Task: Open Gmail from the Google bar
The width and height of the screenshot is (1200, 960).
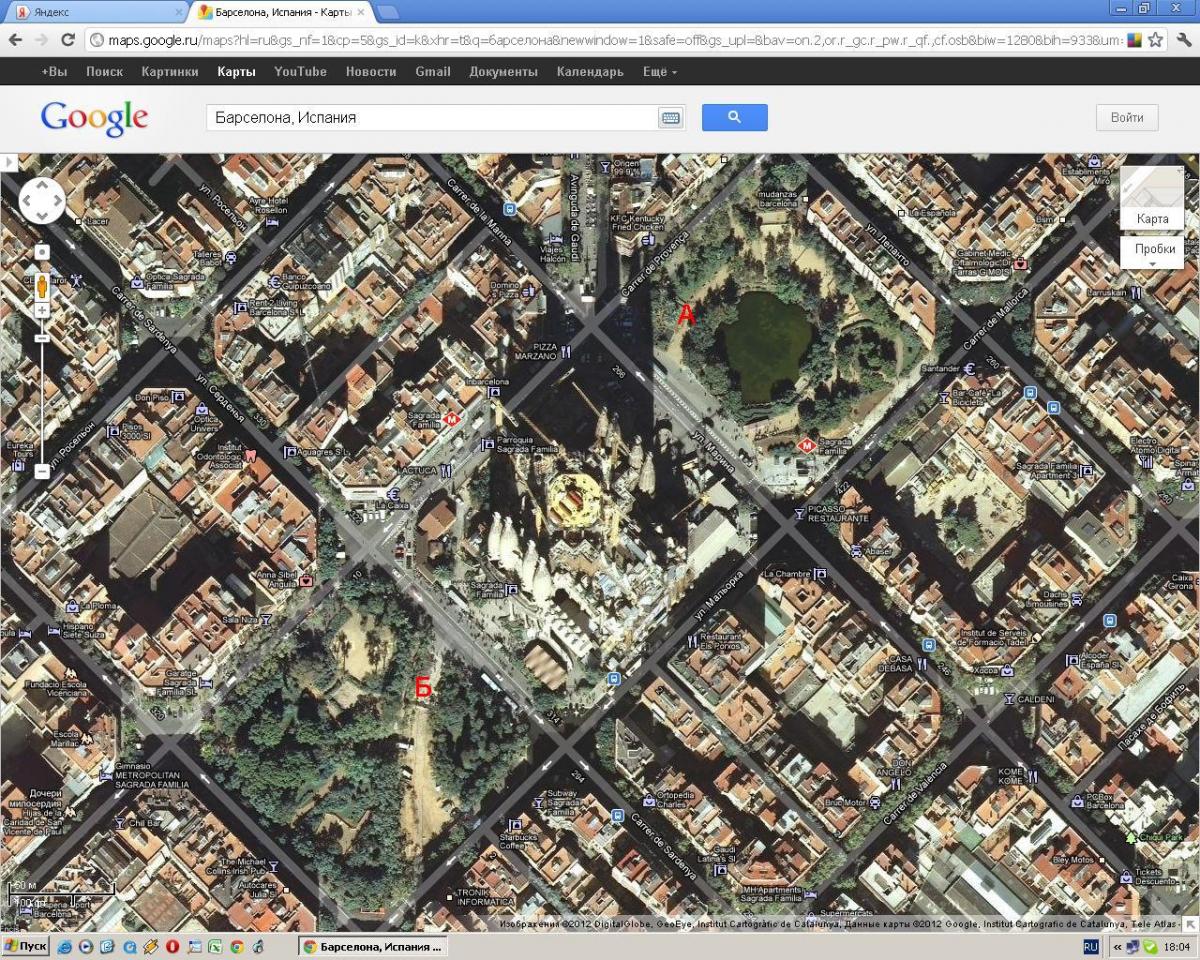Action: click(x=433, y=72)
